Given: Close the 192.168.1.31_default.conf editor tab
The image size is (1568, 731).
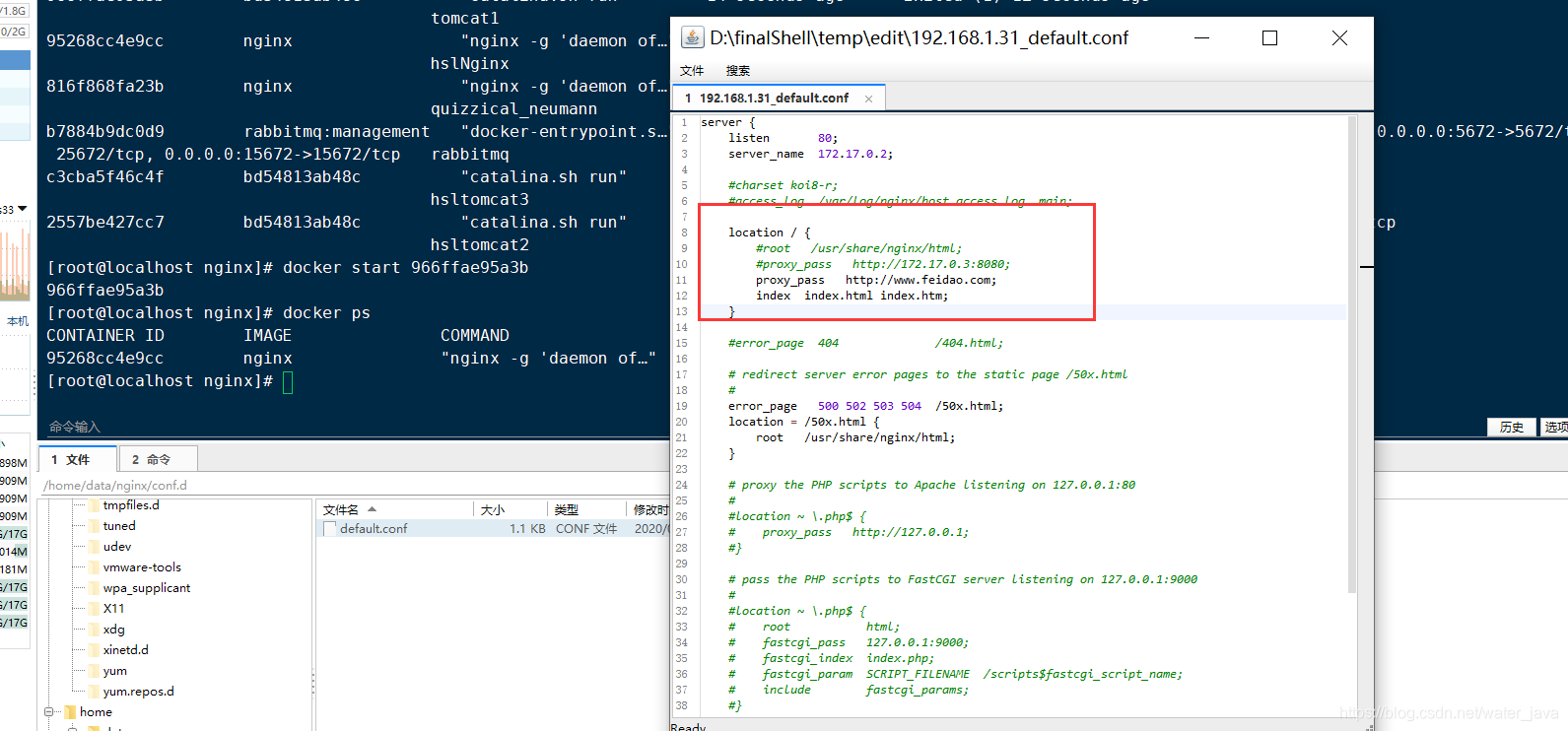Looking at the screenshot, I should click(868, 99).
